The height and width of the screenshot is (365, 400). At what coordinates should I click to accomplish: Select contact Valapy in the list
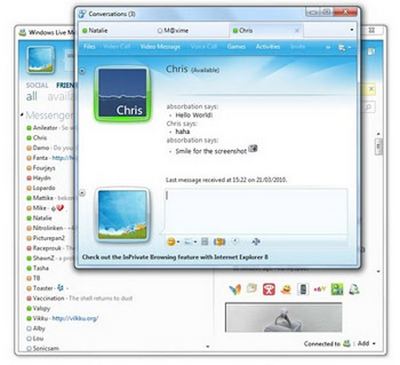tap(38, 308)
